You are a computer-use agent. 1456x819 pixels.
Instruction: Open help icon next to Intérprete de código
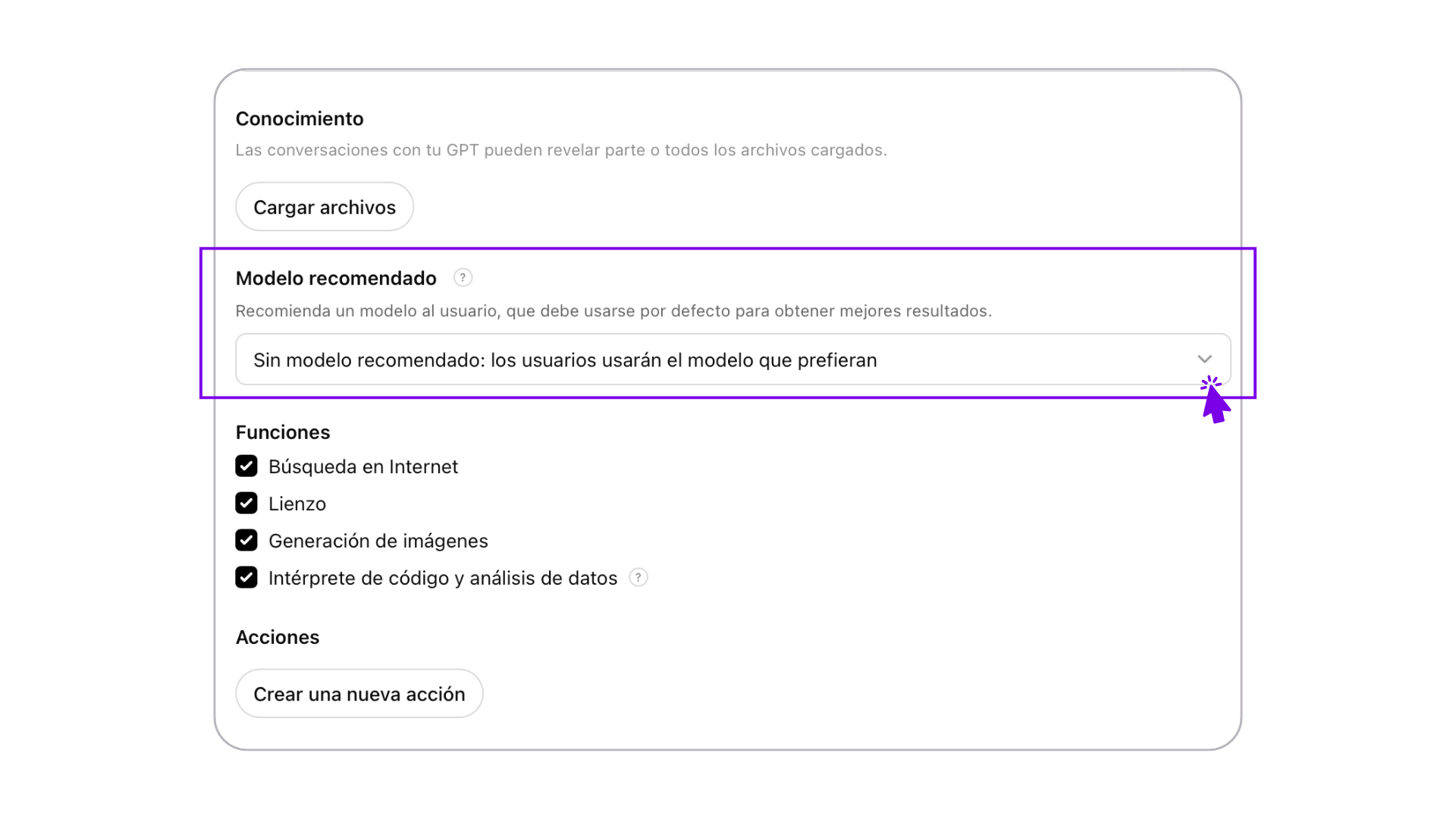(639, 578)
